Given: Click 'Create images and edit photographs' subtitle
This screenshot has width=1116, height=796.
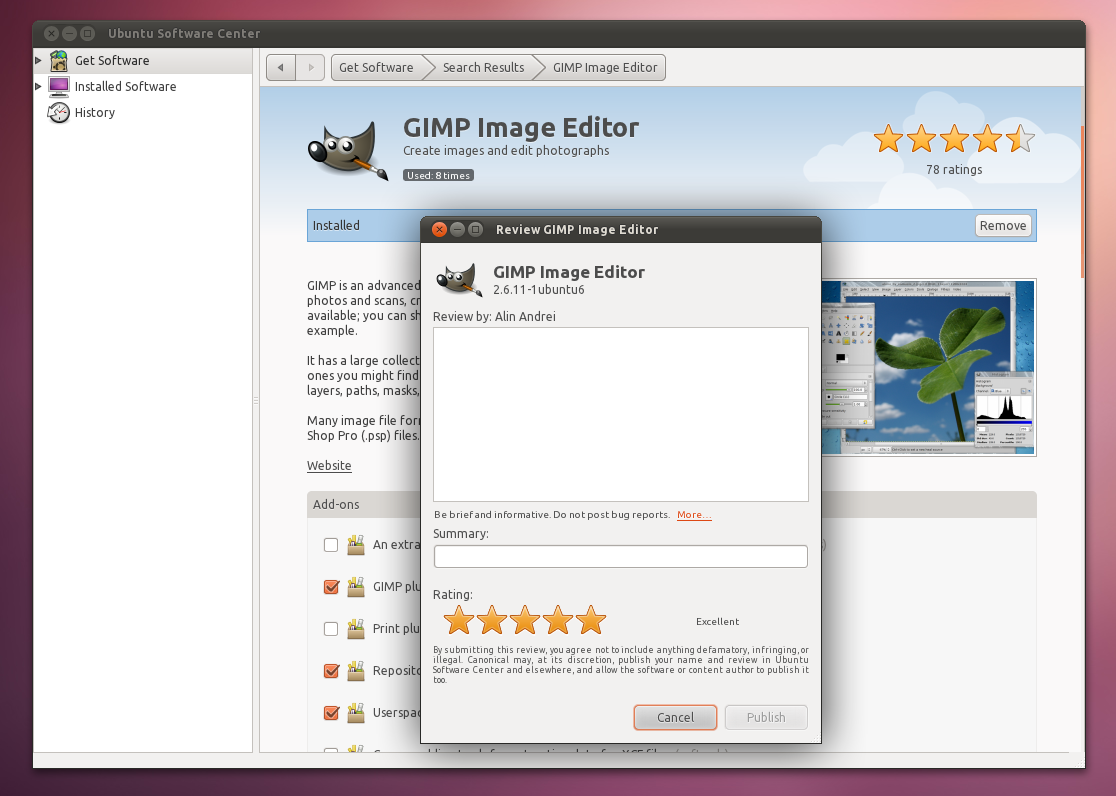Looking at the screenshot, I should (506, 150).
